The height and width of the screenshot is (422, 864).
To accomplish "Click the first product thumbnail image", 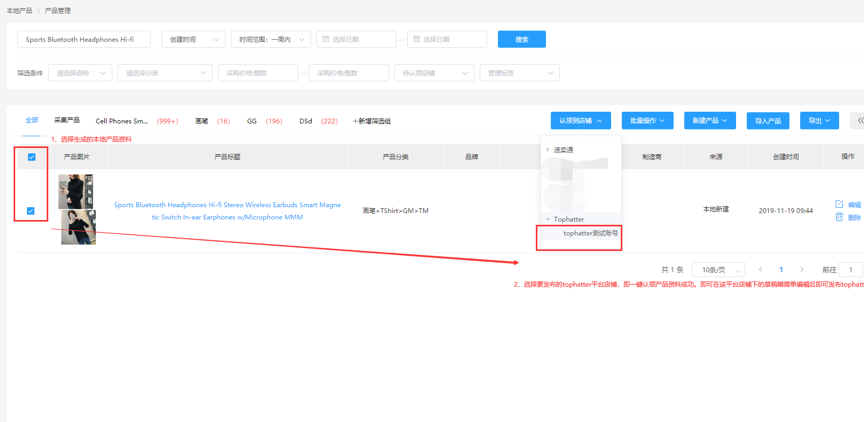I will [76, 191].
